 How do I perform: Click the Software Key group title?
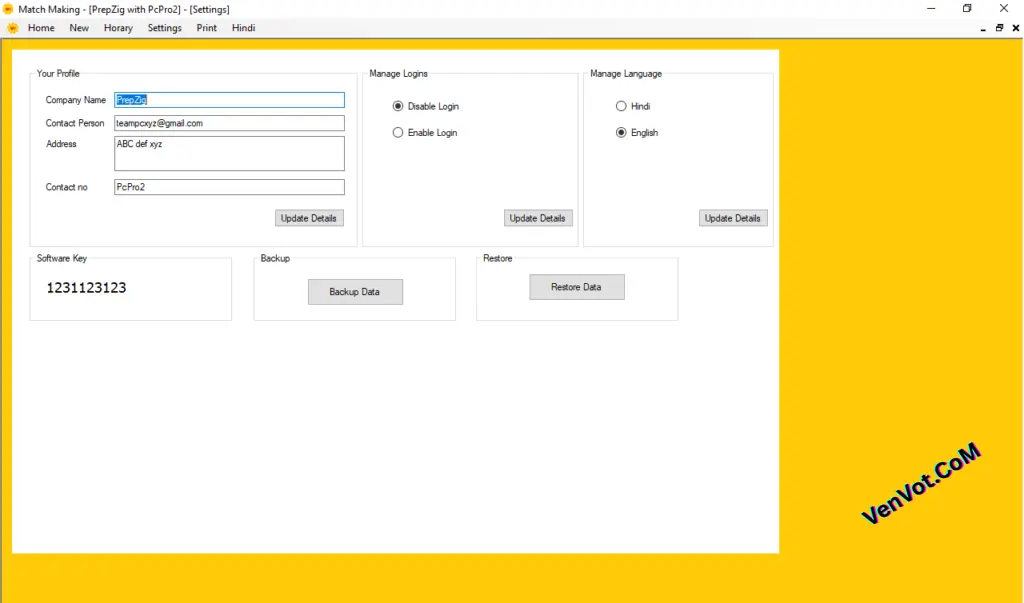[x=61, y=258]
